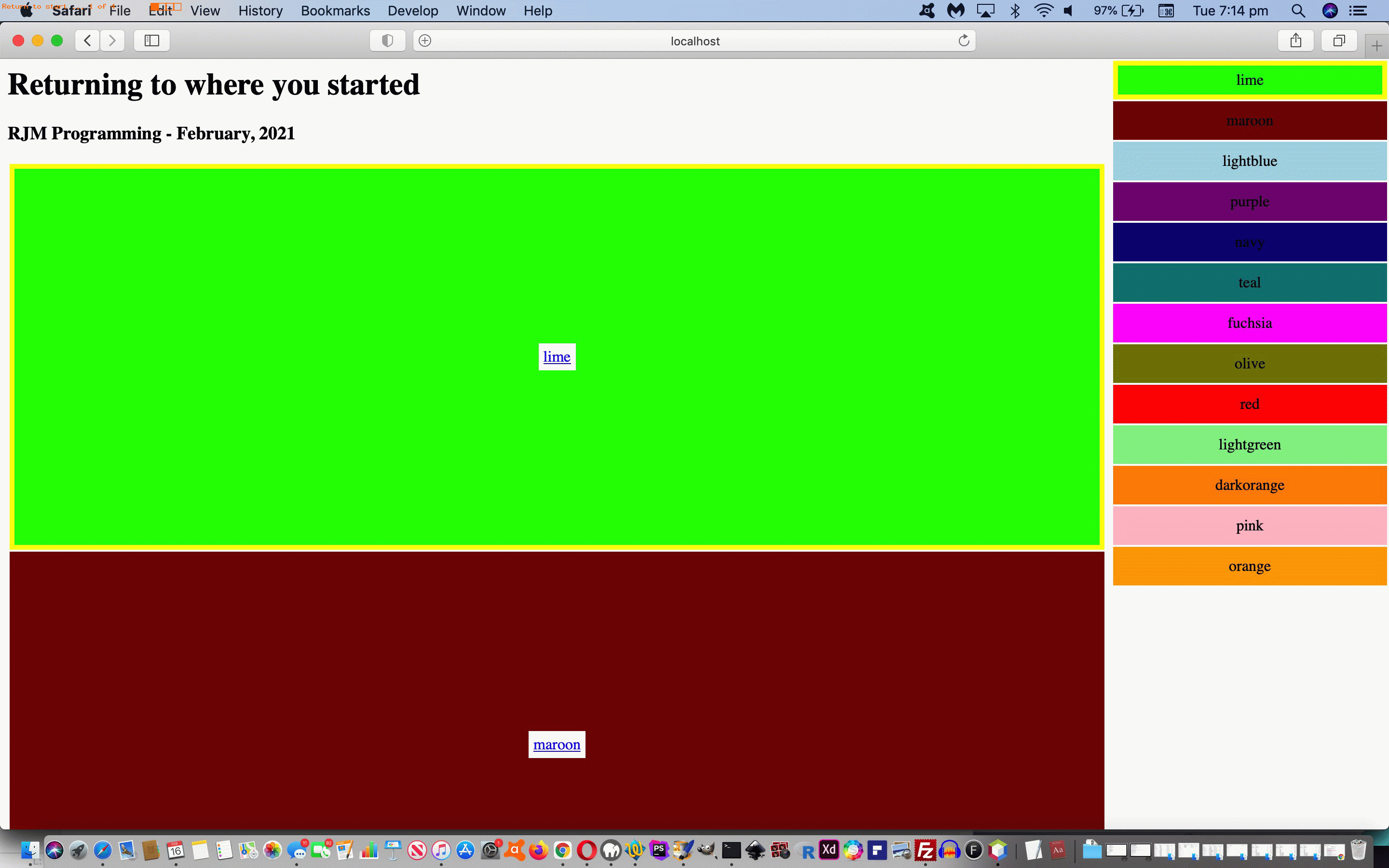Click the plus icon in the address bar

(x=425, y=41)
